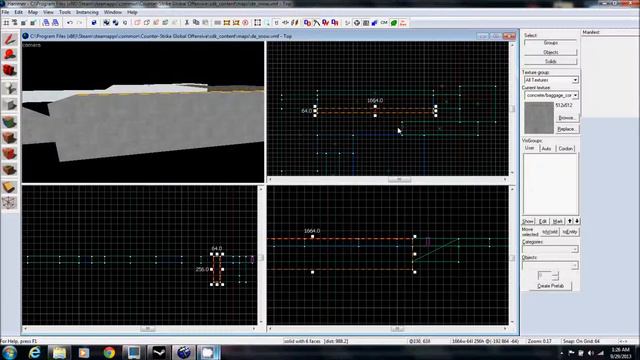Open the File menu
The width and height of the screenshot is (640, 360).
click(5, 12)
